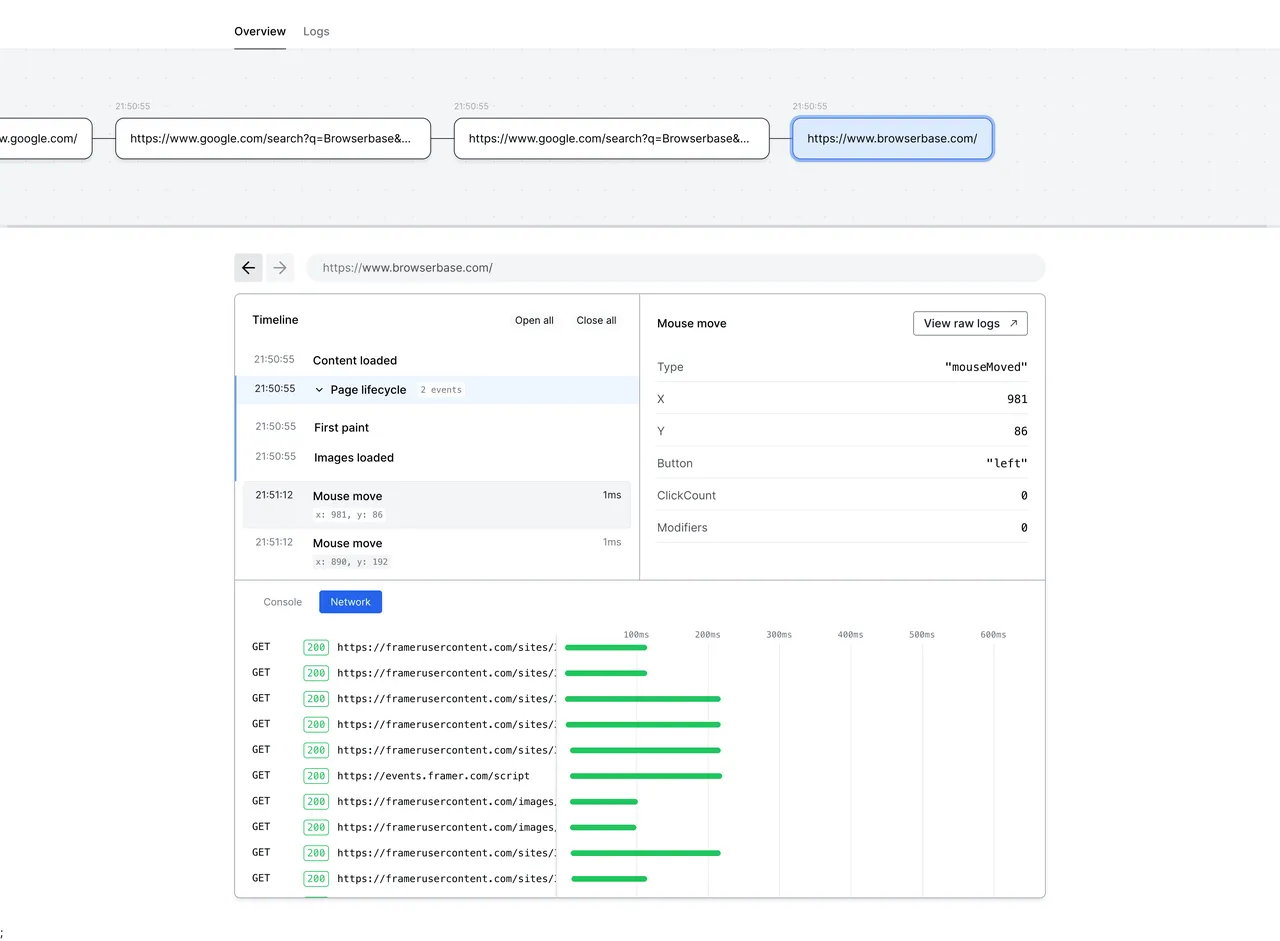This screenshot has height=941, width=1280.
Task: Click the Page lifecycle row label
Action: (x=368, y=390)
